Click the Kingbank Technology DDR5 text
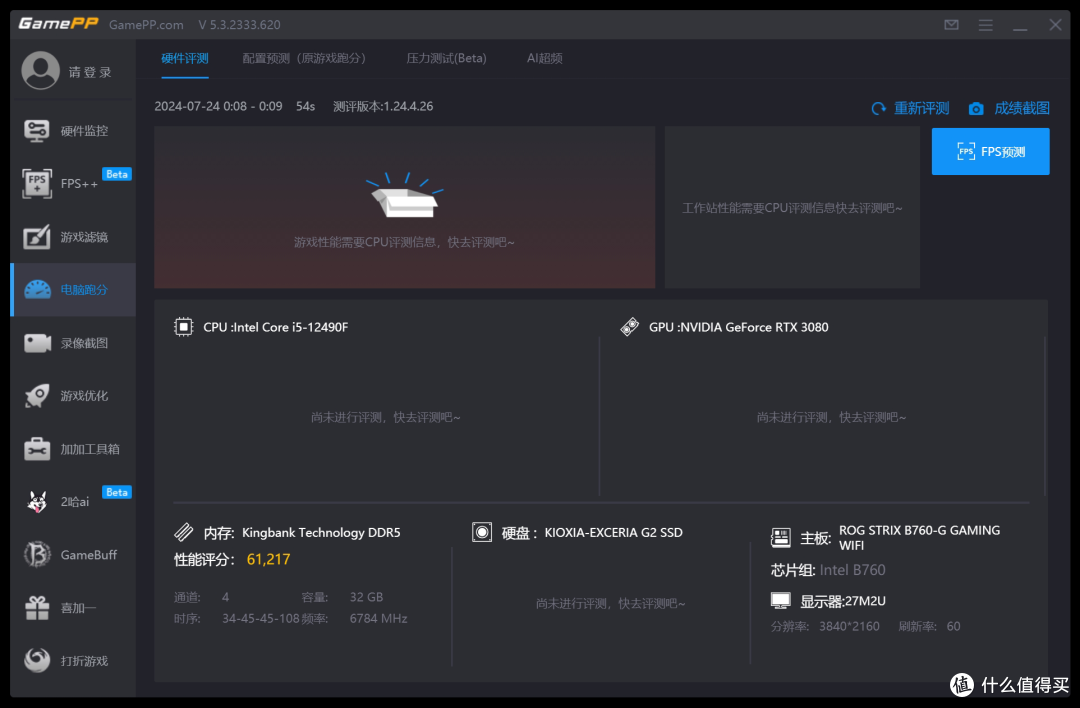Image resolution: width=1080 pixels, height=708 pixels. coord(321,532)
